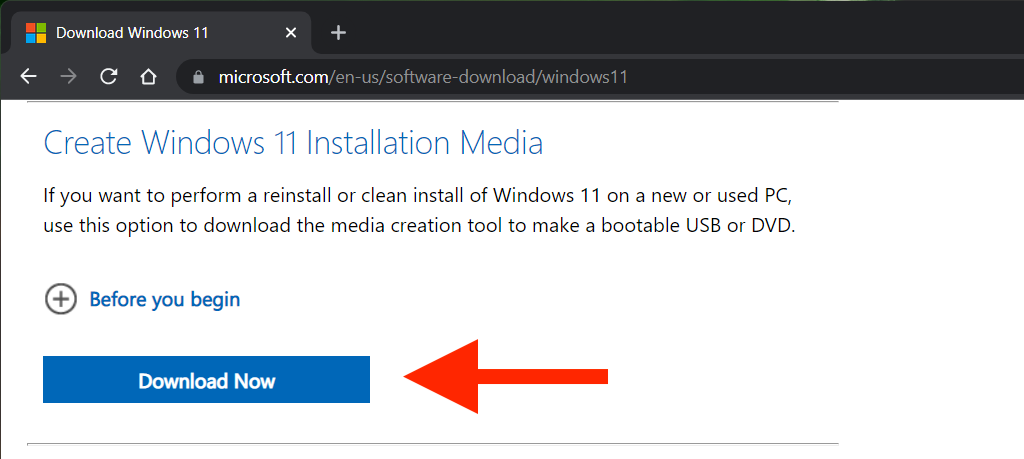Image resolution: width=1024 pixels, height=459 pixels.
Task: Click the microsoft.com domain in the URL
Action: coord(270,77)
